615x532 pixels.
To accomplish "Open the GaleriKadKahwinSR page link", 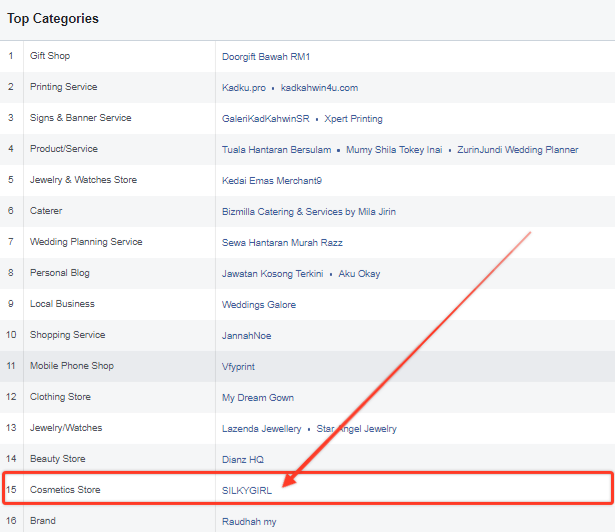I will (x=266, y=118).
